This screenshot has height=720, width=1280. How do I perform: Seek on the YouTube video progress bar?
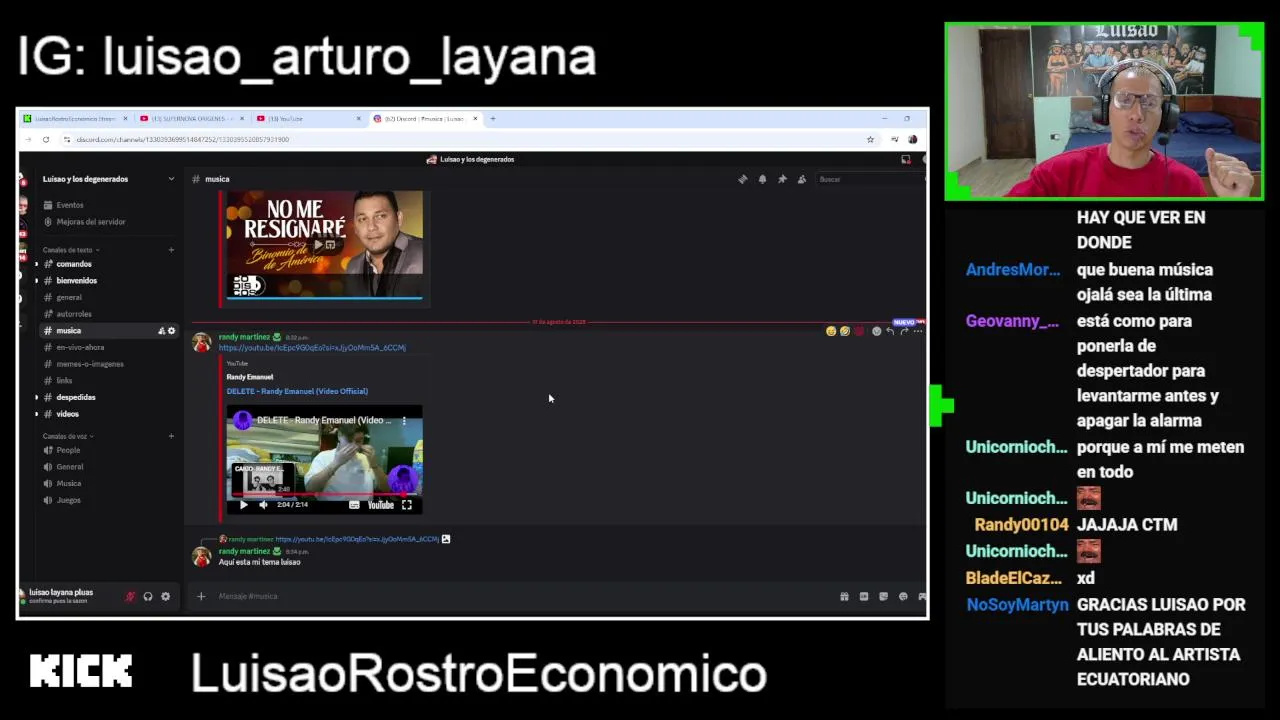click(x=324, y=495)
